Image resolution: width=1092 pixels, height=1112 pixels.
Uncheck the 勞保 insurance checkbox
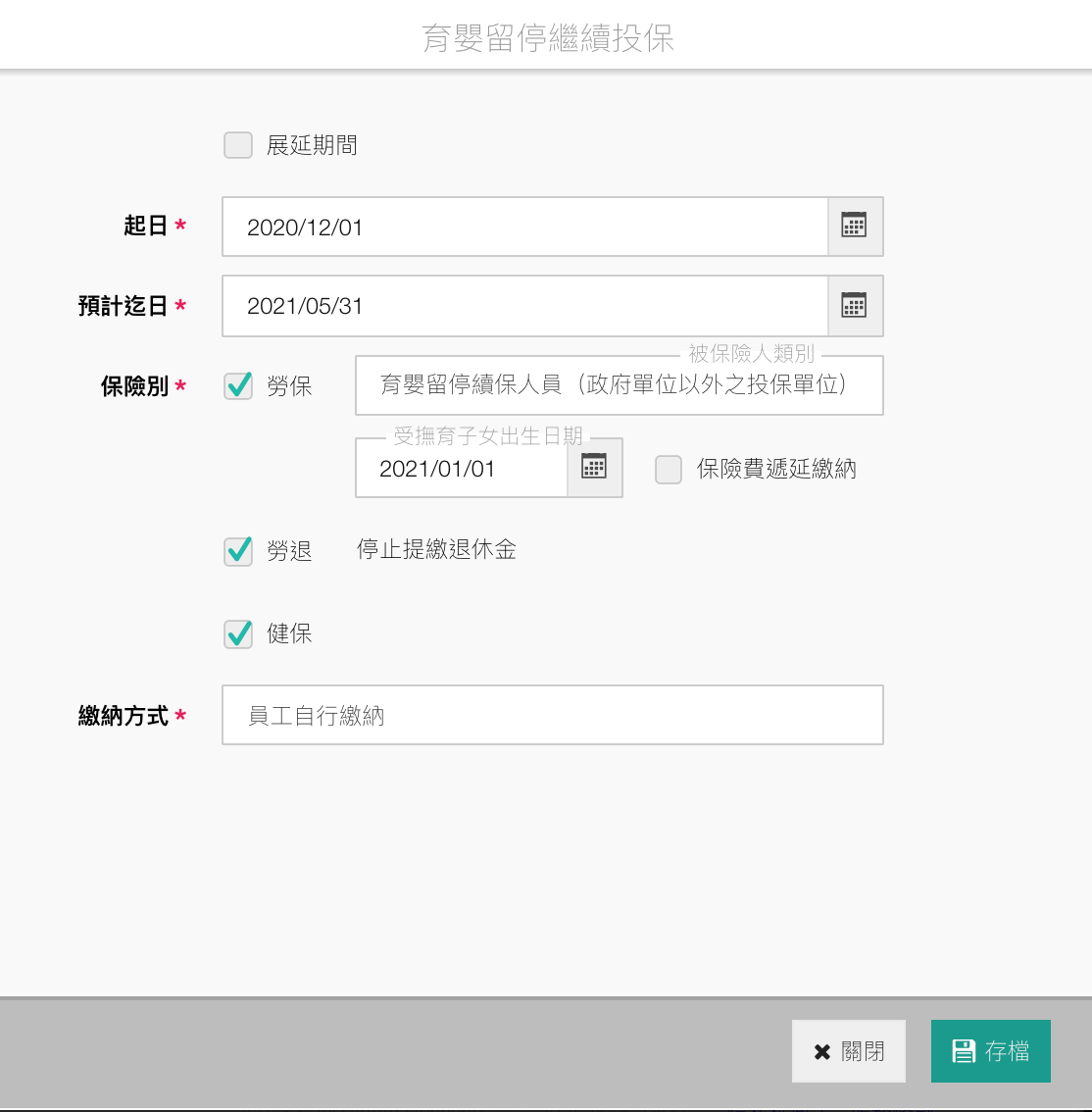point(238,386)
